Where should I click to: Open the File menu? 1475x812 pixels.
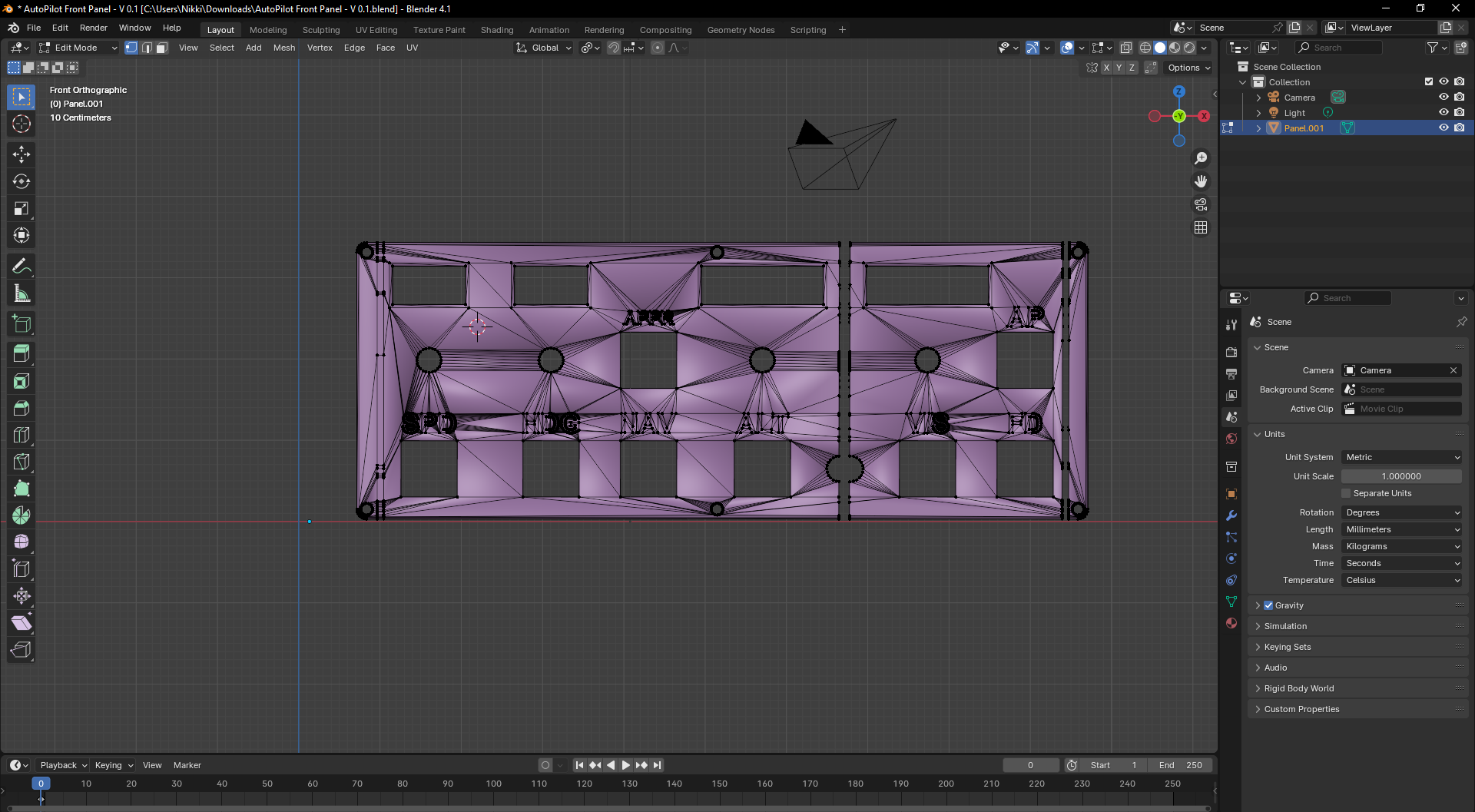pyautogui.click(x=34, y=28)
